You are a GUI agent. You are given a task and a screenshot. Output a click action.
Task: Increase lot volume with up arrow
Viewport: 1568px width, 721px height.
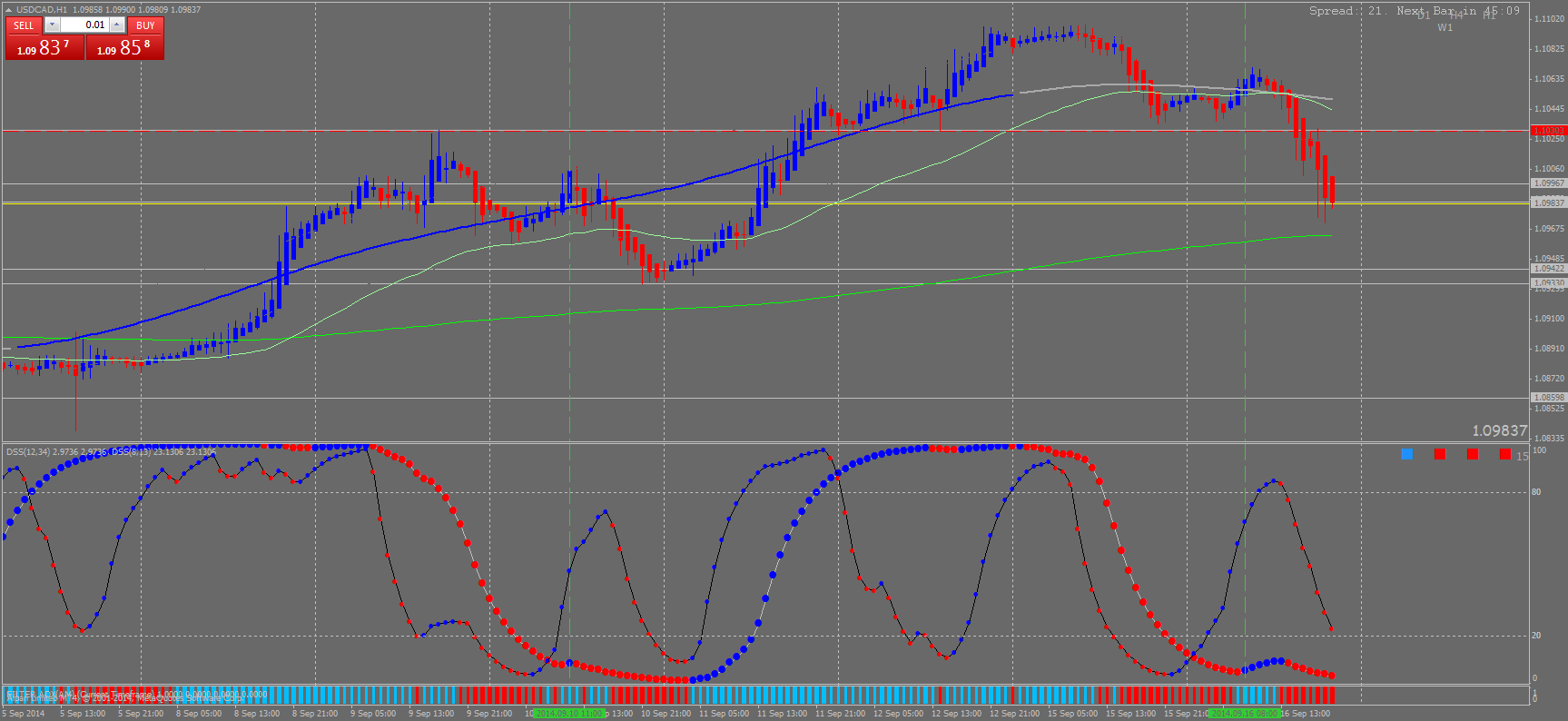pos(117,25)
